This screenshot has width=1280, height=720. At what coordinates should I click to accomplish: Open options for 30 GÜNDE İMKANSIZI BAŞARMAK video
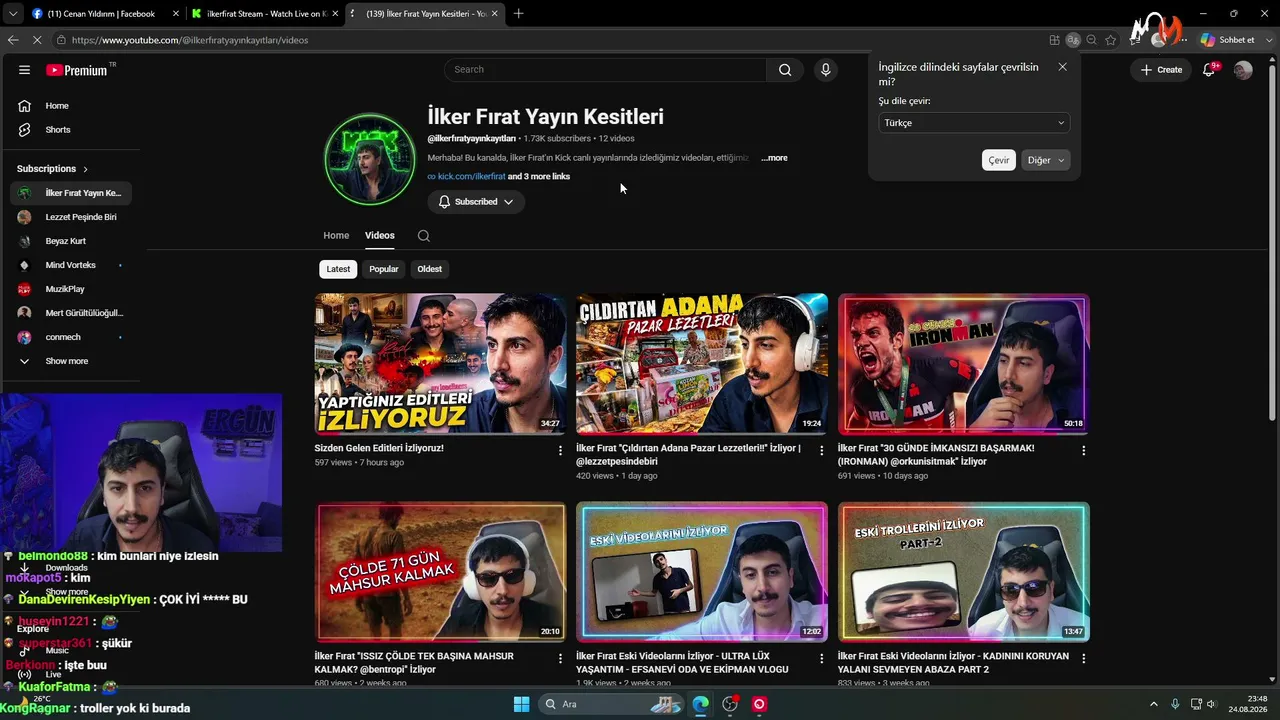(x=1083, y=451)
